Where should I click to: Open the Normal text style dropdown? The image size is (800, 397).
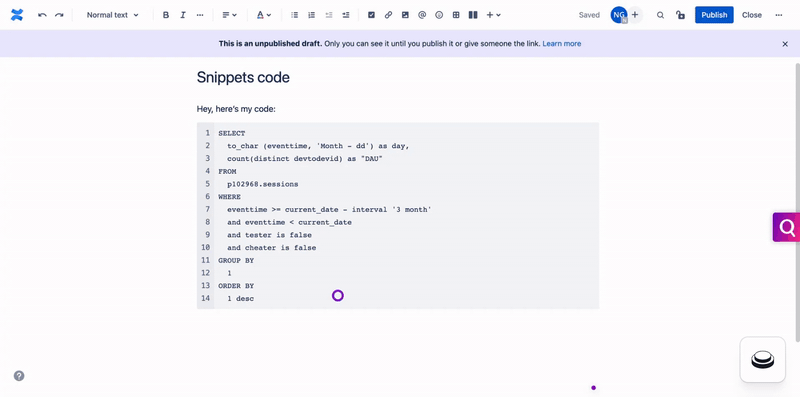[x=112, y=15]
